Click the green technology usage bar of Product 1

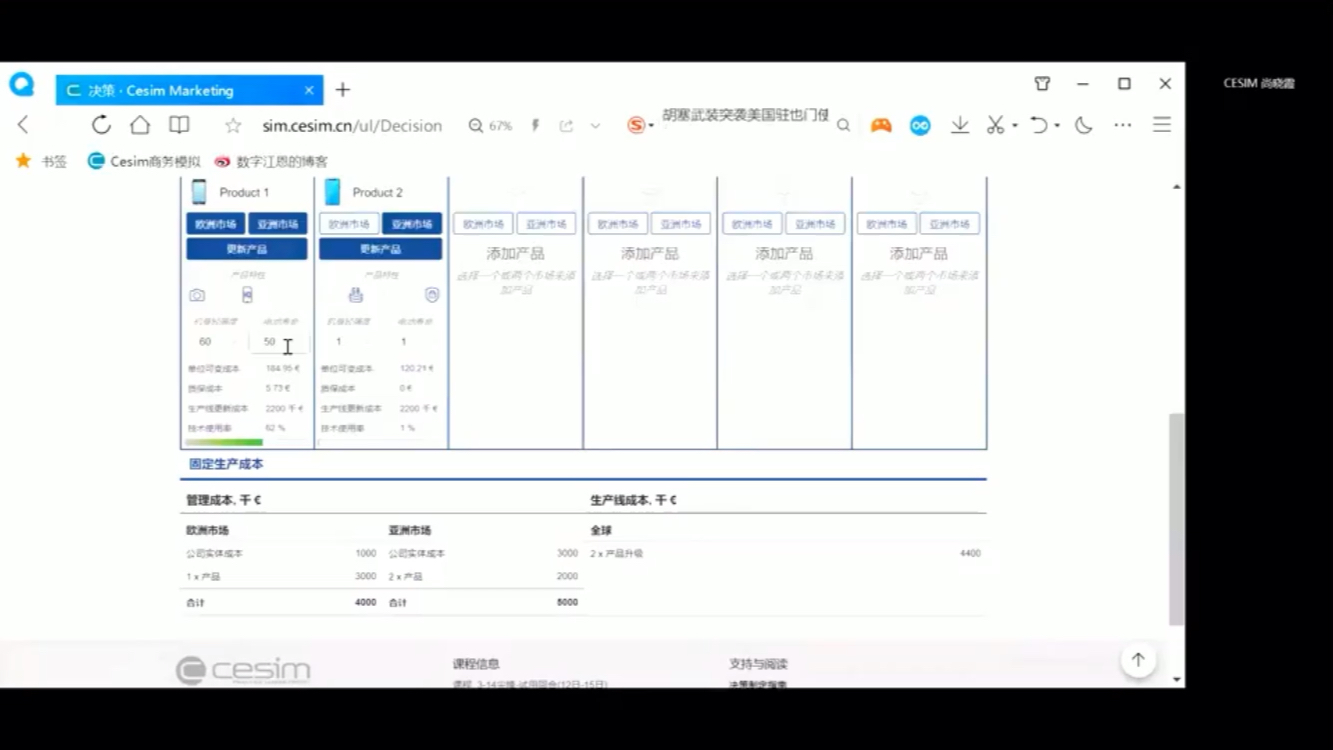tap(224, 442)
